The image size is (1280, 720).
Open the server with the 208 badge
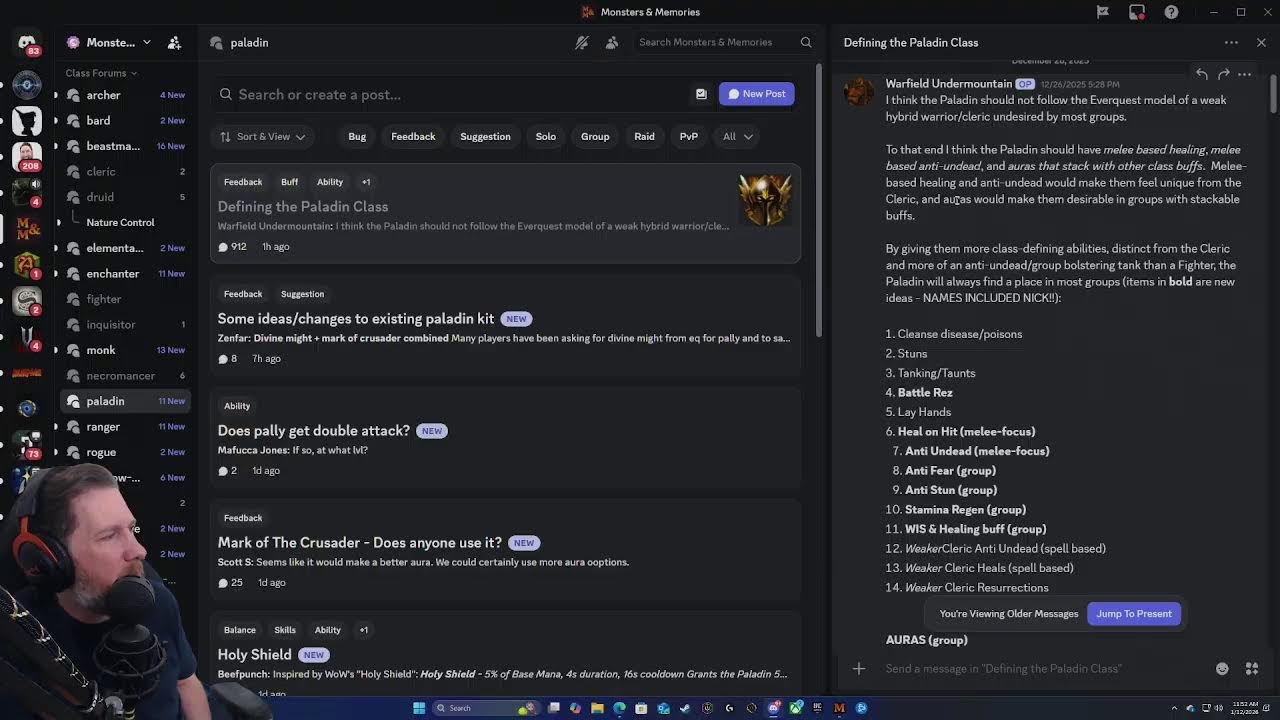click(x=27, y=155)
